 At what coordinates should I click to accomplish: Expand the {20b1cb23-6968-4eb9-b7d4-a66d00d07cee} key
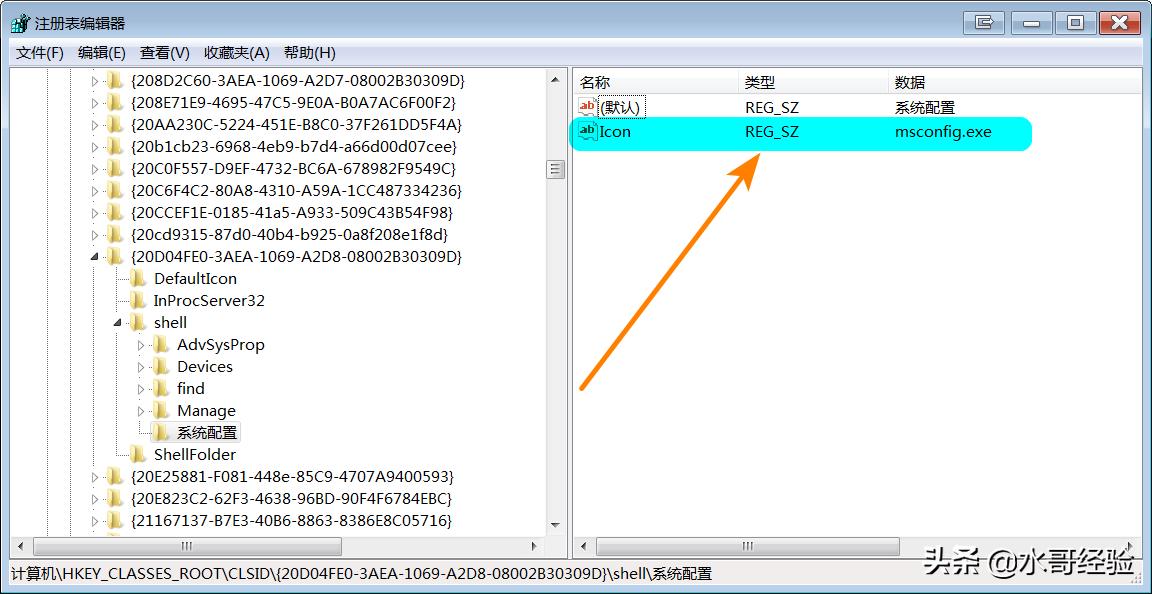(94, 147)
